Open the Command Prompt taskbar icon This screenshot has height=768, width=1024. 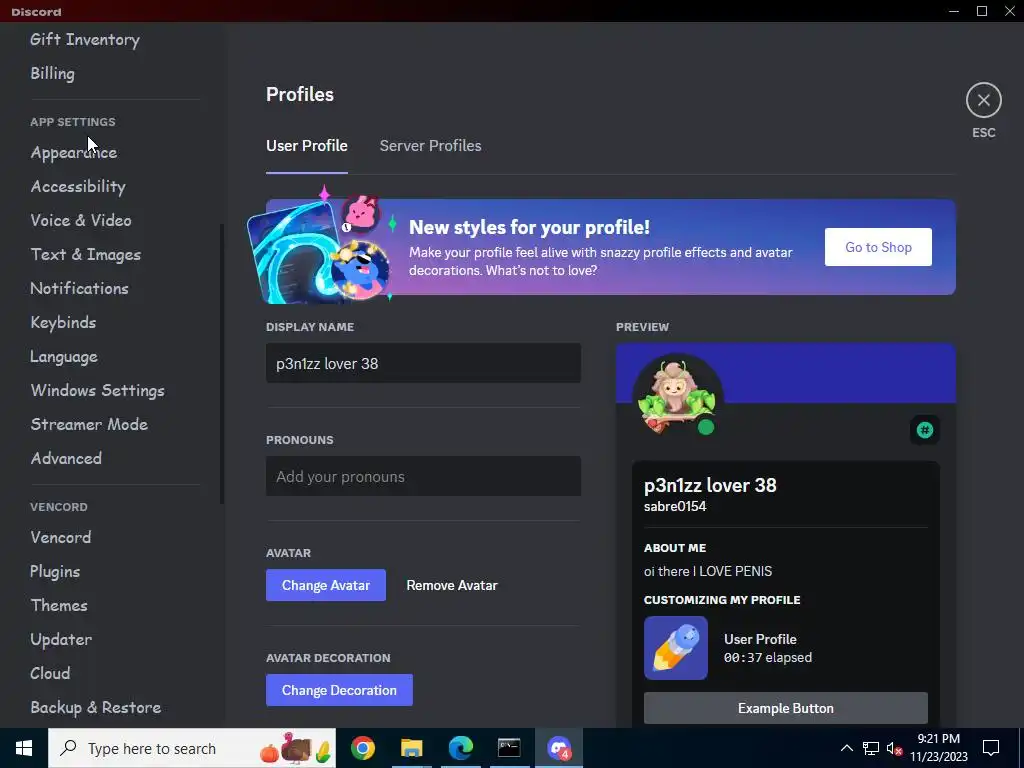pyautogui.click(x=509, y=748)
